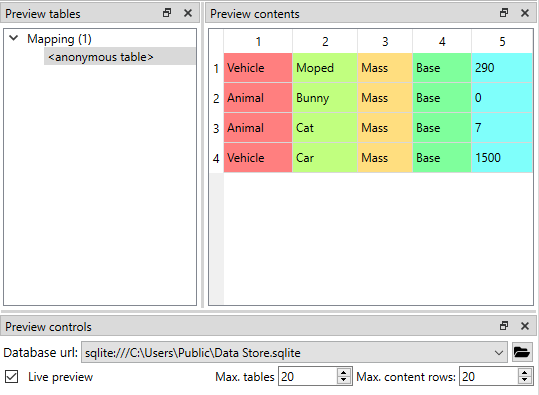This screenshot has height=395, width=539.
Task: Float the Preview contents dock panel
Action: pyautogui.click(x=504, y=13)
